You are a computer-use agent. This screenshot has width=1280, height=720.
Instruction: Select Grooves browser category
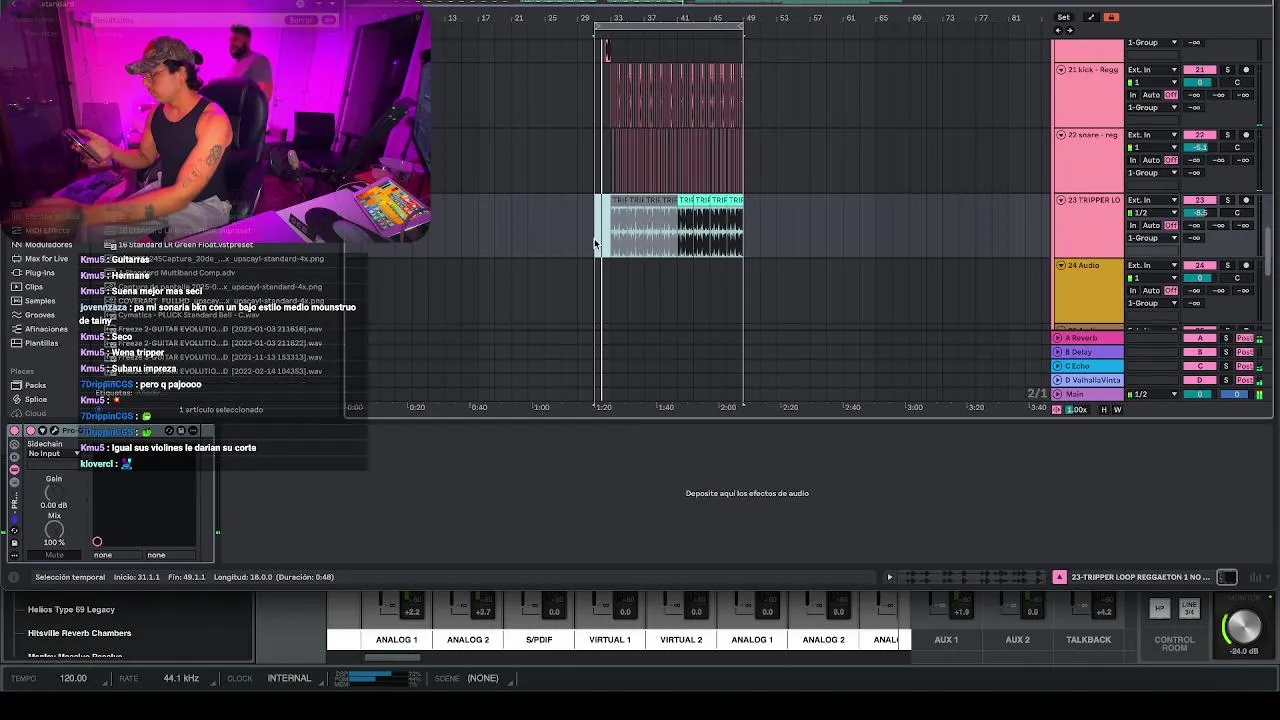coord(33,315)
